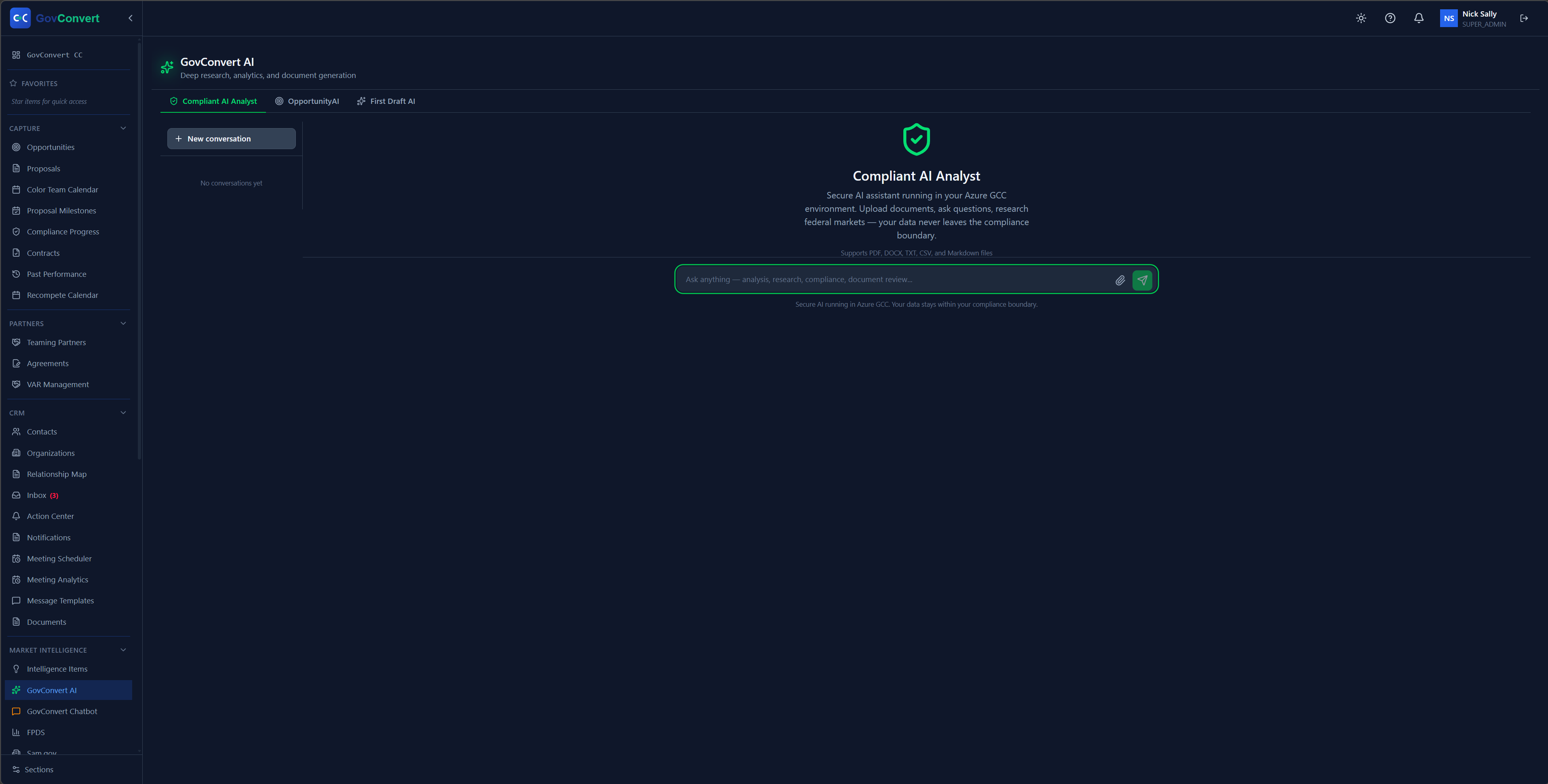This screenshot has height=784, width=1548.
Task: Click the Inbox (3) unread count
Action: [x=54, y=495]
